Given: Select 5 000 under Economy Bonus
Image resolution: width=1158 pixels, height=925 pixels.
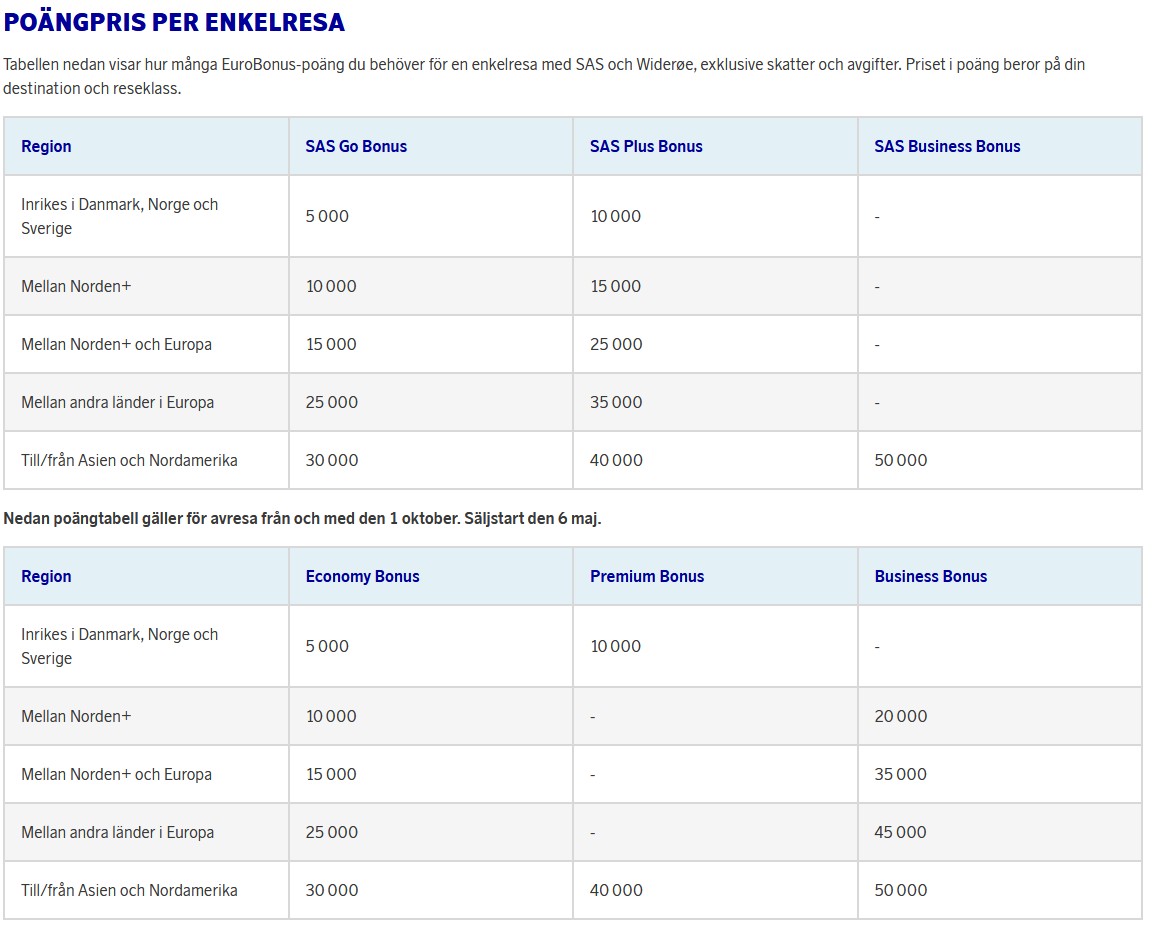Looking at the screenshot, I should pos(327,646).
